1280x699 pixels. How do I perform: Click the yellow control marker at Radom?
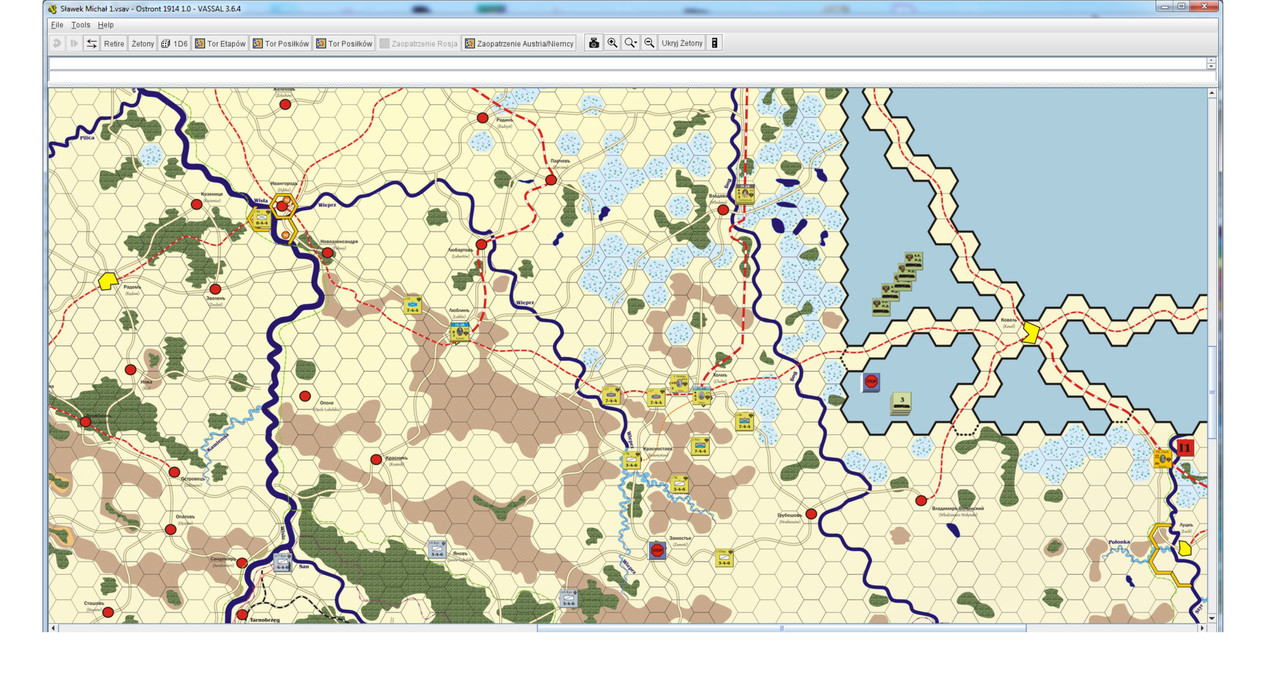[x=108, y=282]
